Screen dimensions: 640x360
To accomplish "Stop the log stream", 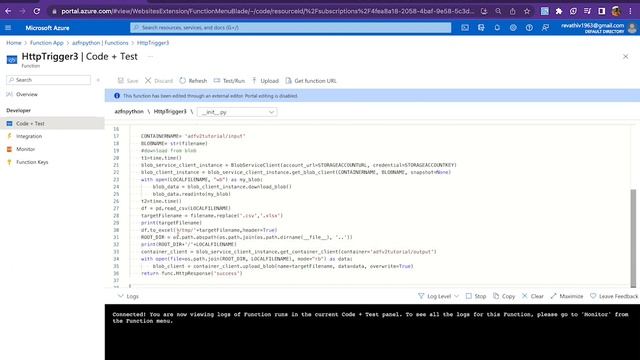I will coord(476,296).
